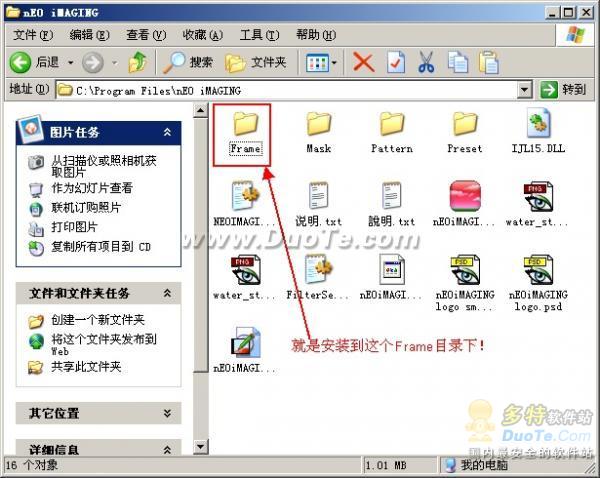Image resolution: width=600 pixels, height=478 pixels.
Task: Click the green Back (后退) button
Action: click(x=34, y=62)
